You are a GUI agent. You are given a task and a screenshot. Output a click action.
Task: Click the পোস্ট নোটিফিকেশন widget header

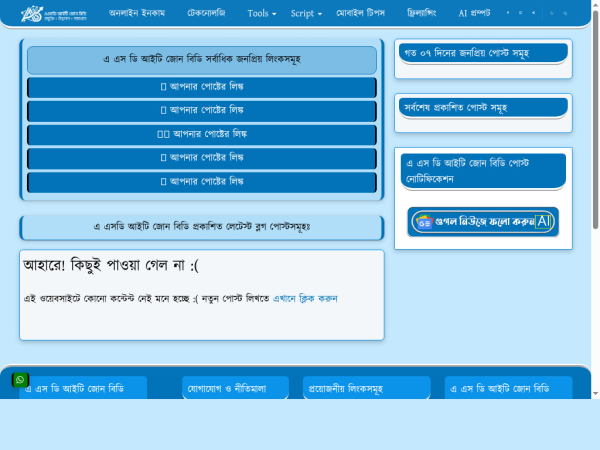coord(483,171)
